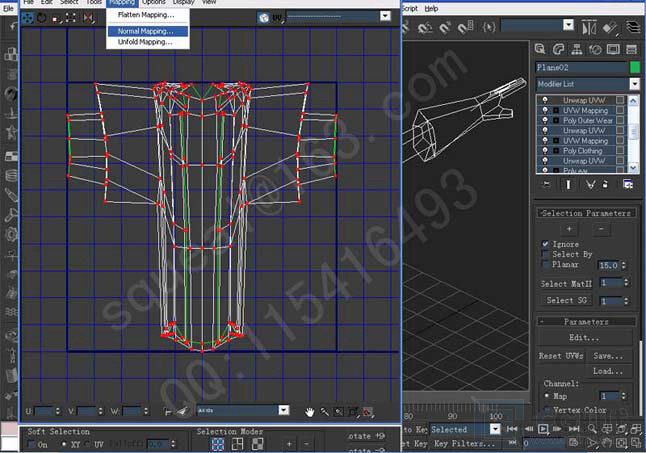Choose Flatten Mapping from Mapping menu

[x=146, y=15]
